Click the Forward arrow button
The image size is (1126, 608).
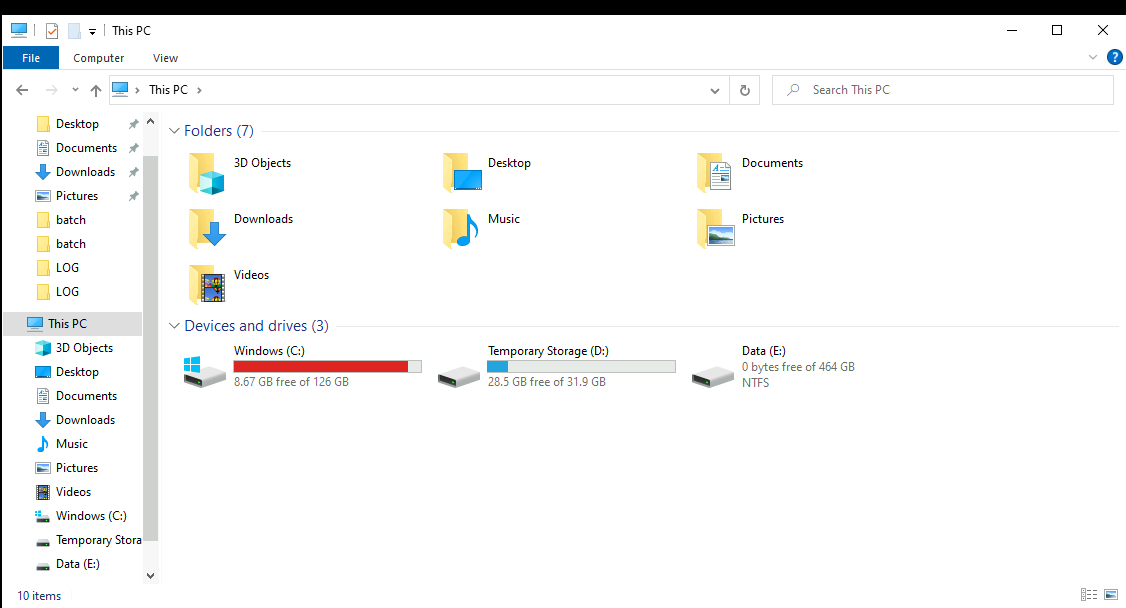coord(51,90)
